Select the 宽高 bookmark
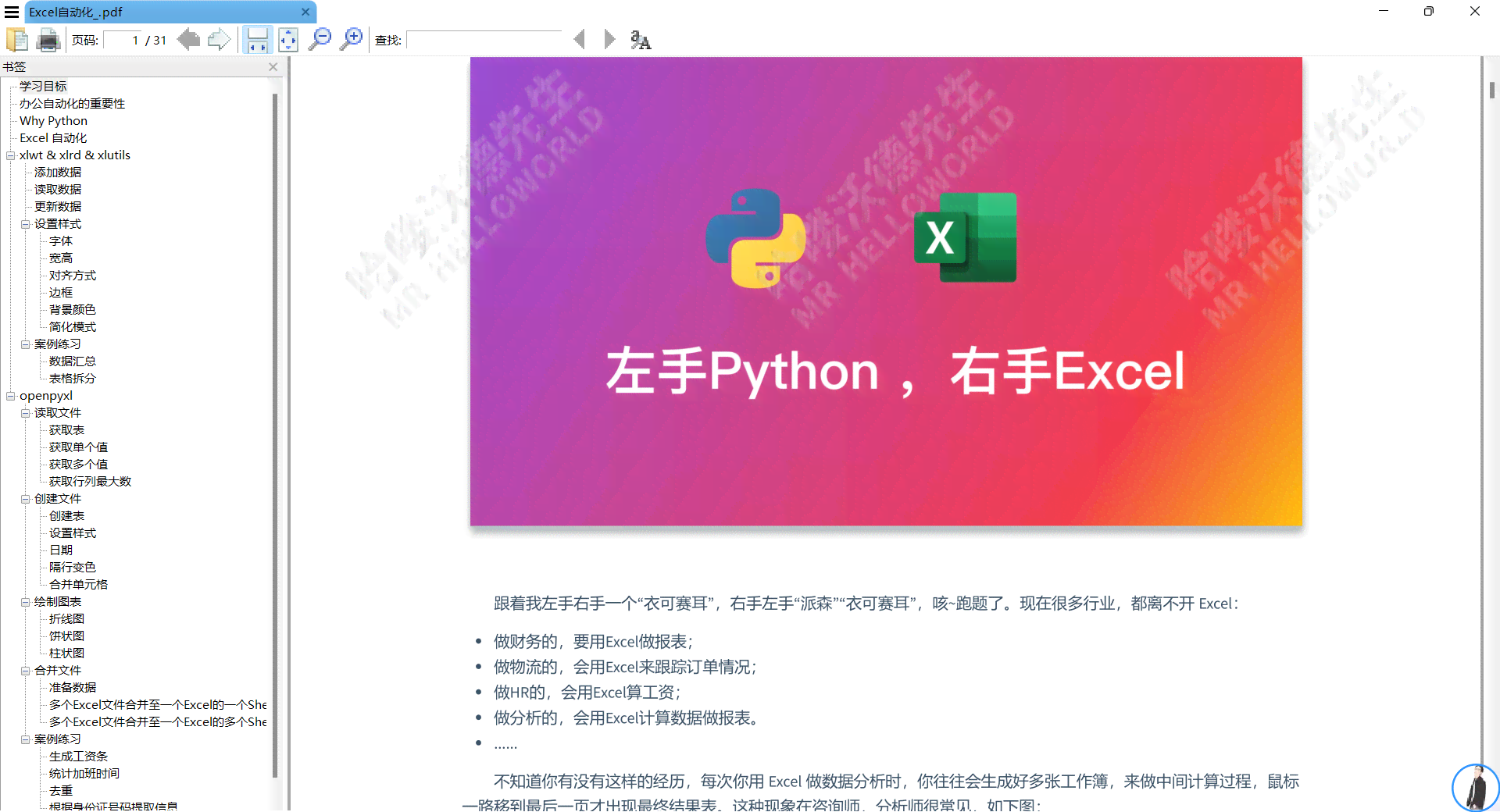Viewport: 1500px width, 812px height. 61,258
